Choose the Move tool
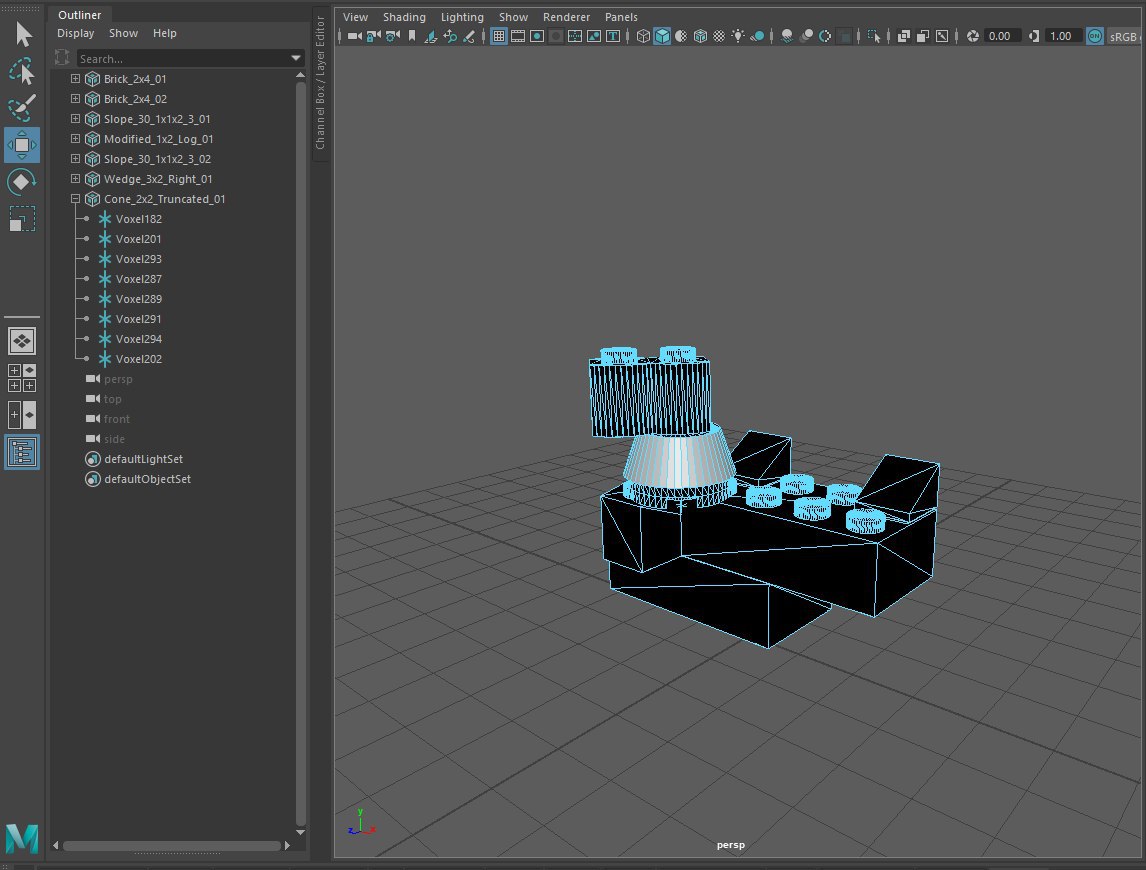 (22, 145)
